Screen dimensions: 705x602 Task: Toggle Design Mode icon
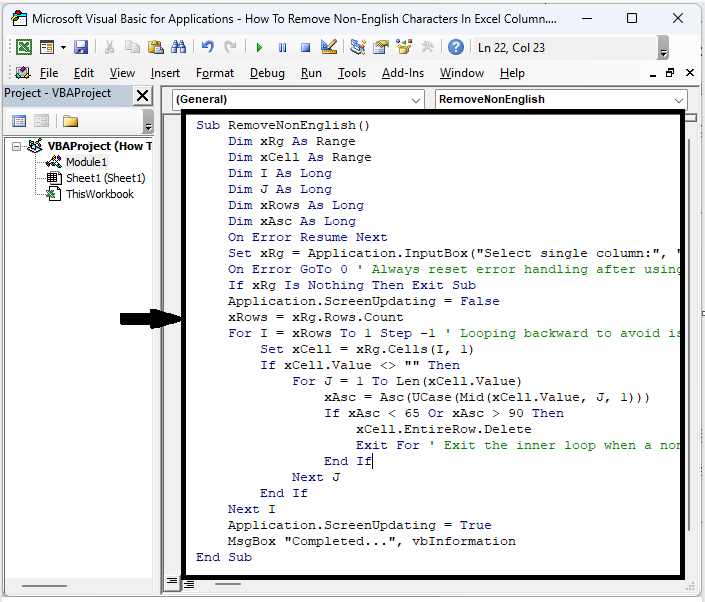pyautogui.click(x=329, y=47)
